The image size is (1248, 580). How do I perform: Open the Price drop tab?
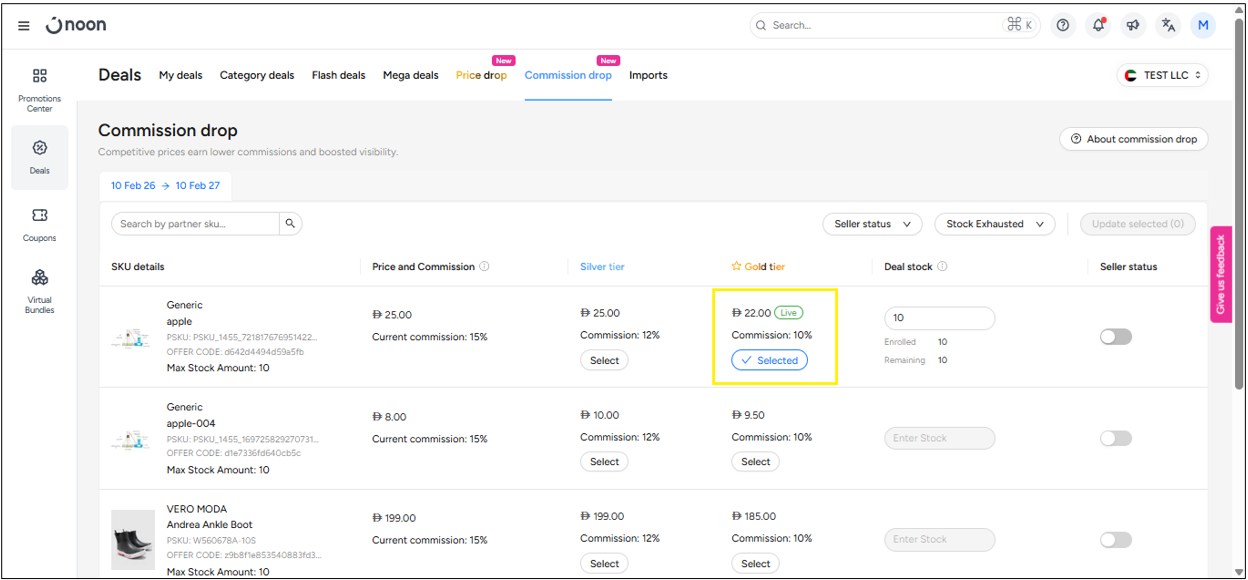pyautogui.click(x=481, y=75)
